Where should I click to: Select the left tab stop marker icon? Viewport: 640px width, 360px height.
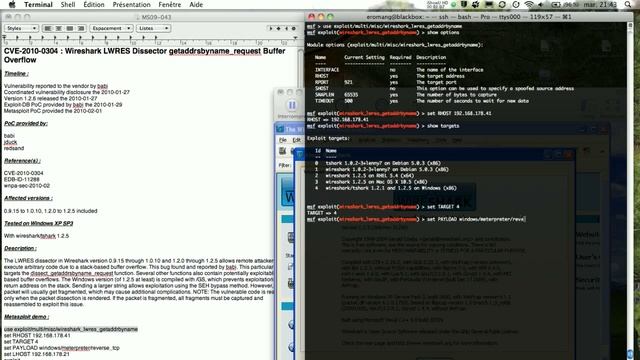tap(271, 28)
